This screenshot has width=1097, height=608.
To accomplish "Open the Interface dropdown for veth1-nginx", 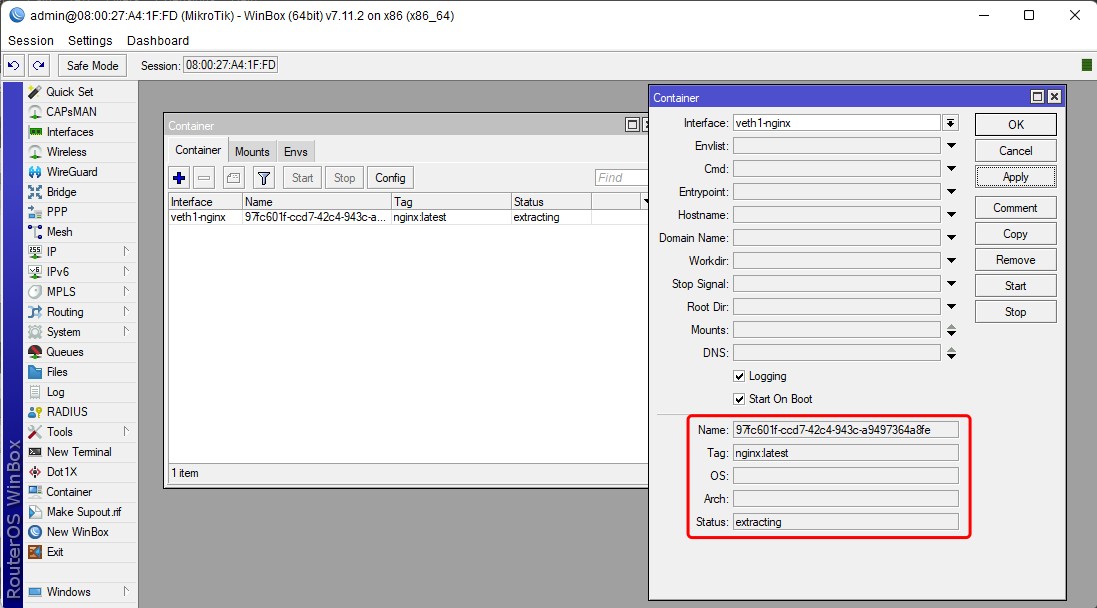I will [x=950, y=123].
